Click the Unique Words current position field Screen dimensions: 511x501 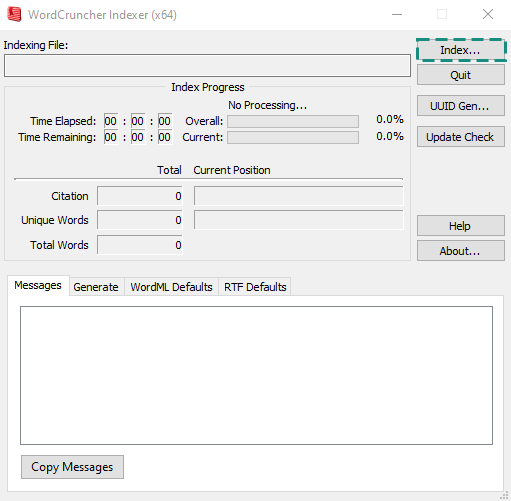coord(299,220)
